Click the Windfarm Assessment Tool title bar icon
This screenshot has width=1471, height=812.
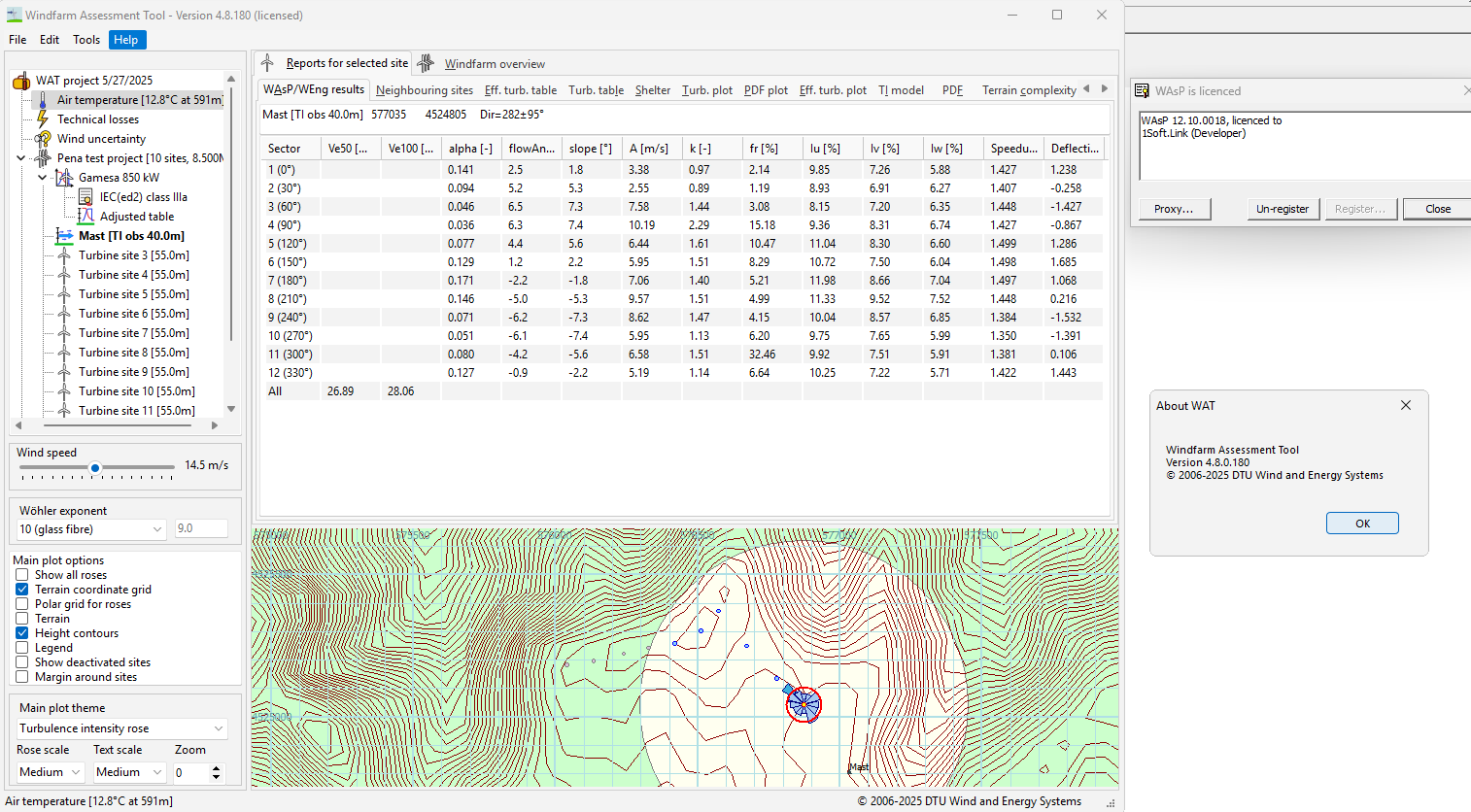pyautogui.click(x=14, y=15)
